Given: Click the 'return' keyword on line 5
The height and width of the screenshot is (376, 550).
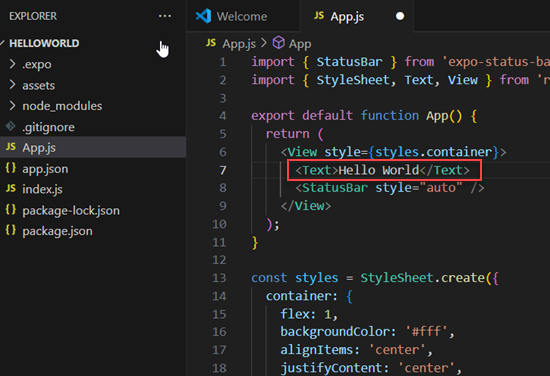Looking at the screenshot, I should (x=288, y=134).
